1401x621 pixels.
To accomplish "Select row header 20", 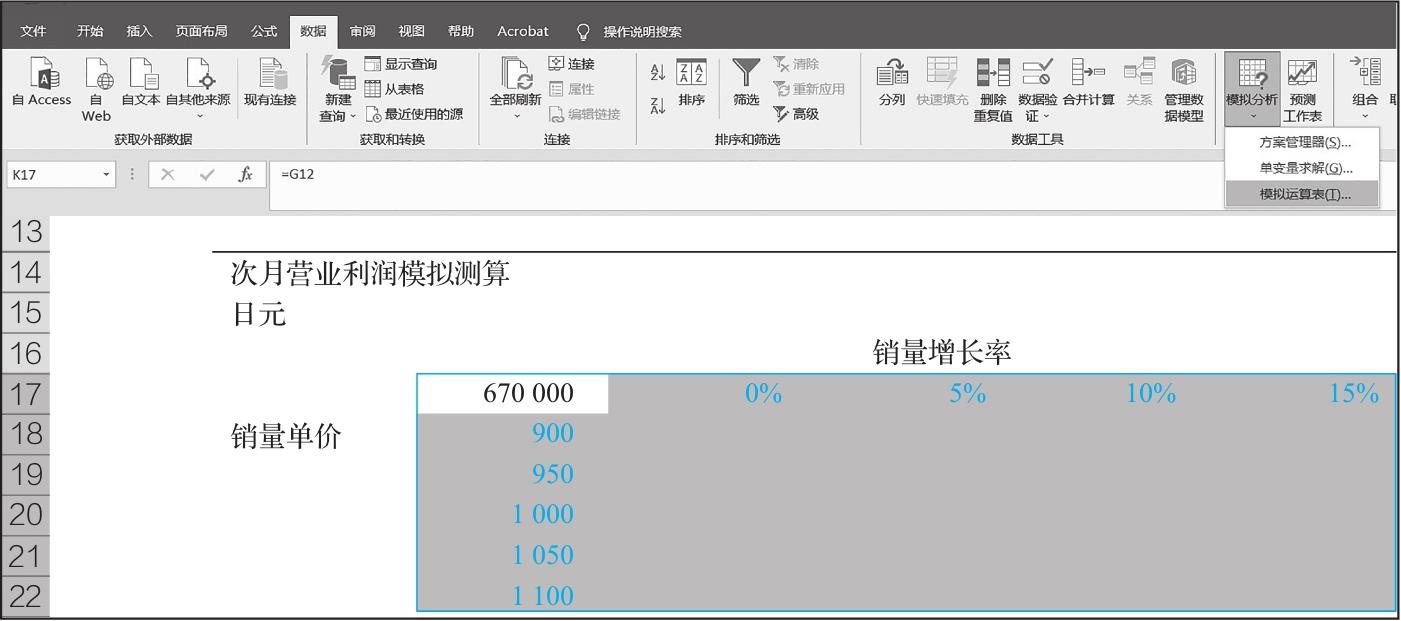I will click(x=25, y=514).
